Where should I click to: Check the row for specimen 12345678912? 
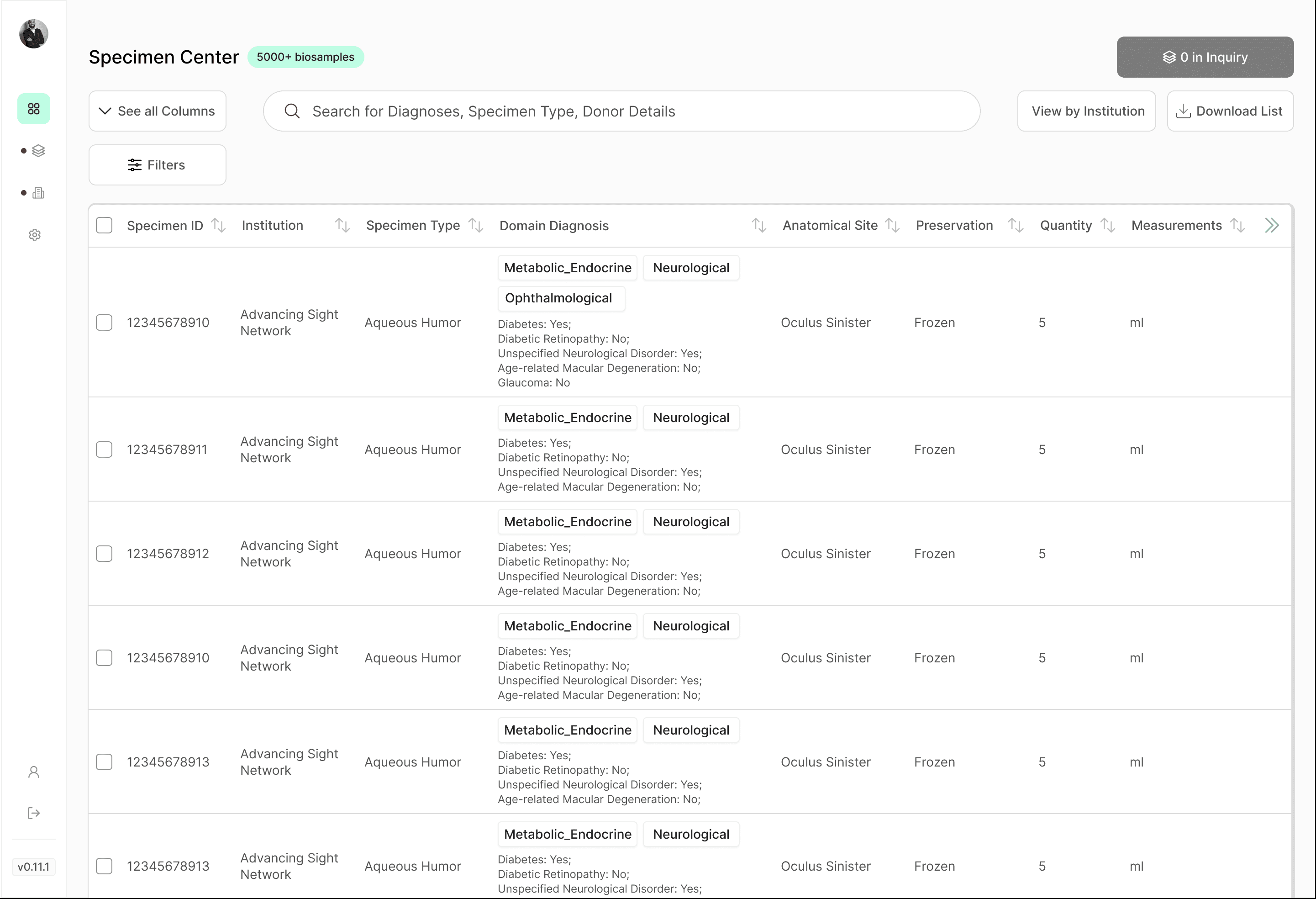(x=104, y=554)
